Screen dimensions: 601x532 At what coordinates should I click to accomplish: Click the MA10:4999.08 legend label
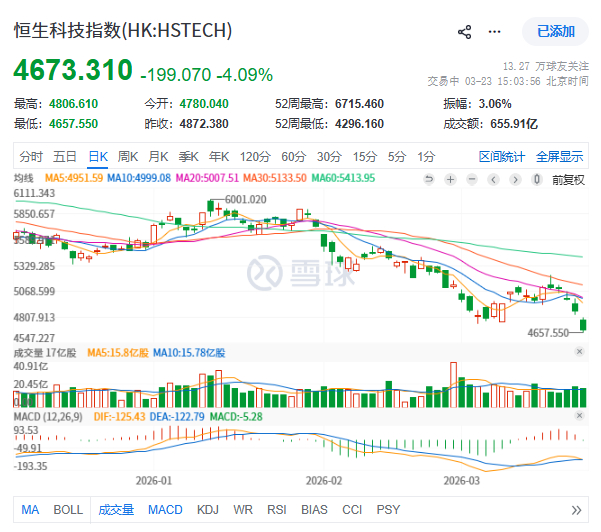tap(139, 178)
